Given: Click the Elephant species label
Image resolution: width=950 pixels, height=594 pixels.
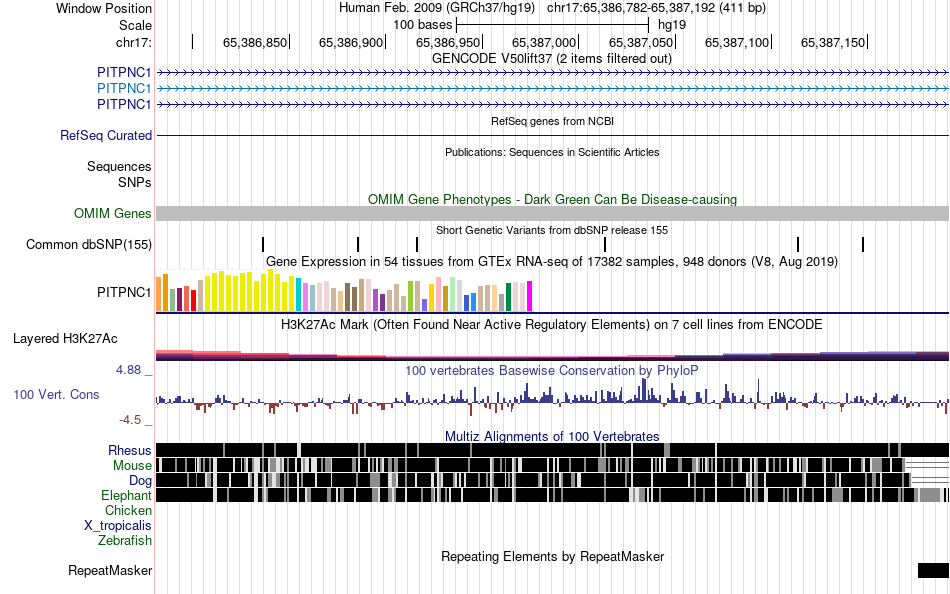Looking at the screenshot, I should [126, 496].
